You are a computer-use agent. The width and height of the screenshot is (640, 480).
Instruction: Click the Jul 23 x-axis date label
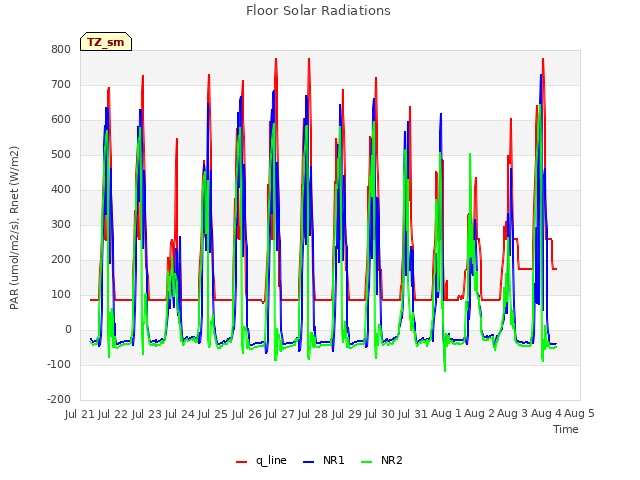click(x=147, y=414)
